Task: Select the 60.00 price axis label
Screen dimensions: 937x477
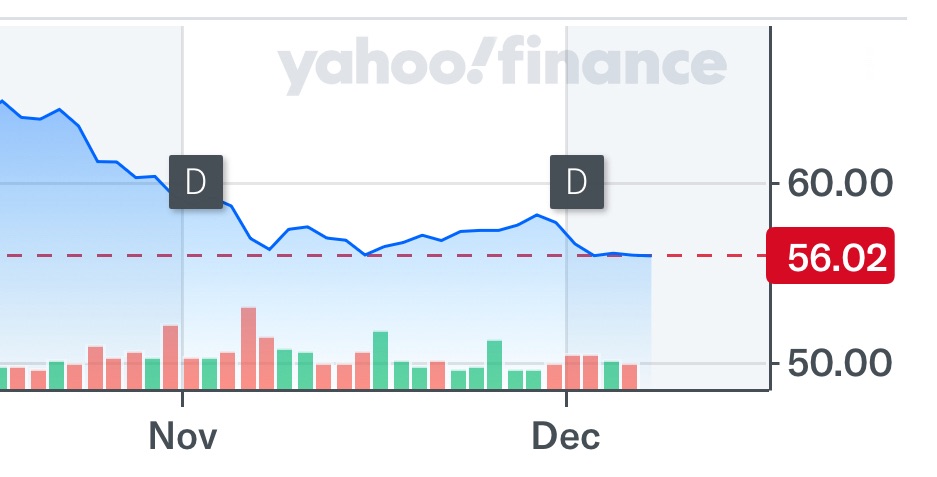Action: tap(840, 183)
